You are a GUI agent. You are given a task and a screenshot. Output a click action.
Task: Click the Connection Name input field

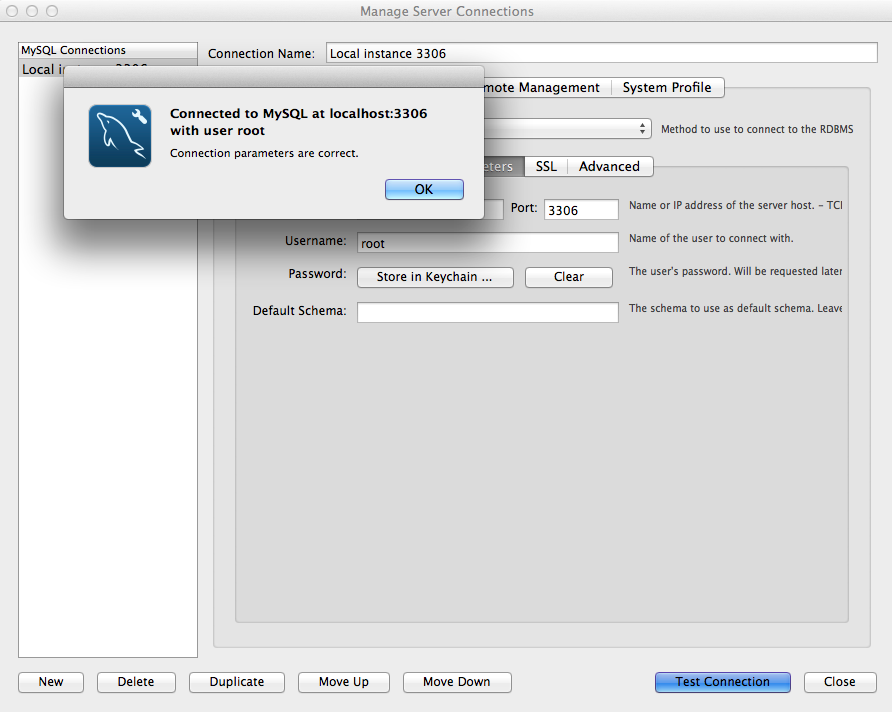coord(601,53)
